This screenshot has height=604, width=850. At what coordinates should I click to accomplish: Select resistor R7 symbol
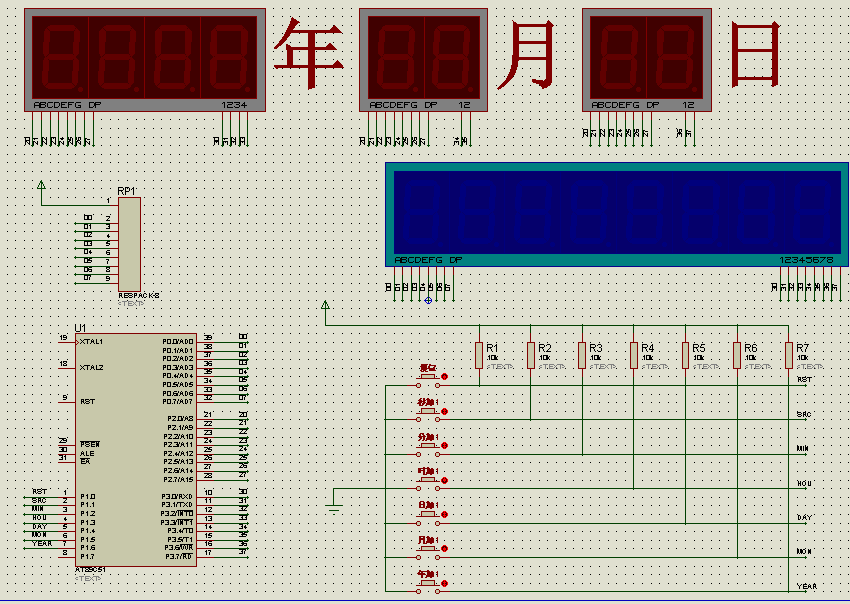(x=789, y=356)
